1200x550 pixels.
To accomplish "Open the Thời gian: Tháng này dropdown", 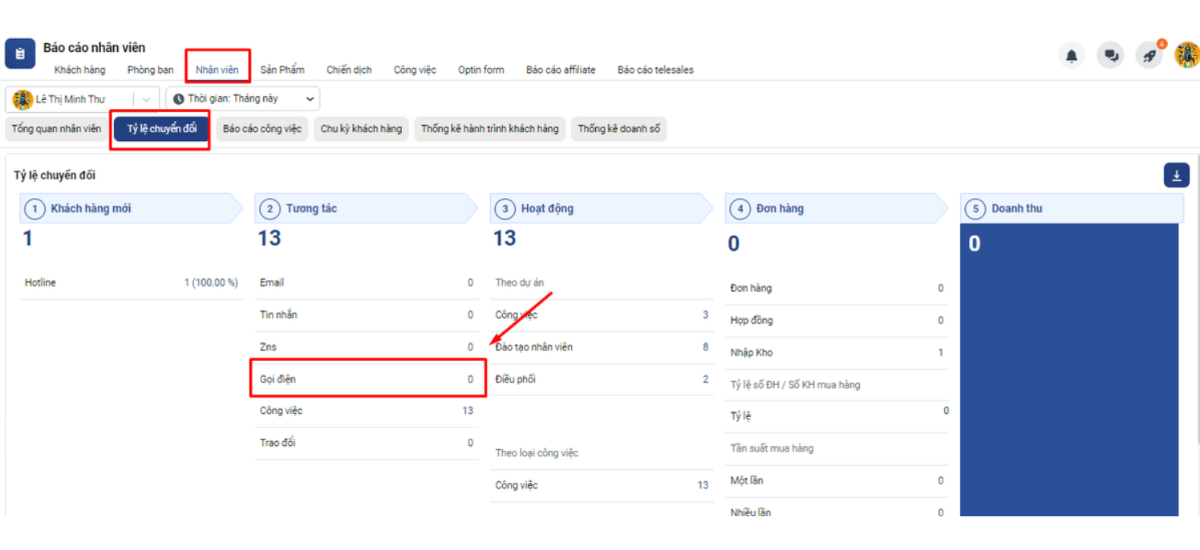I will 242,99.
